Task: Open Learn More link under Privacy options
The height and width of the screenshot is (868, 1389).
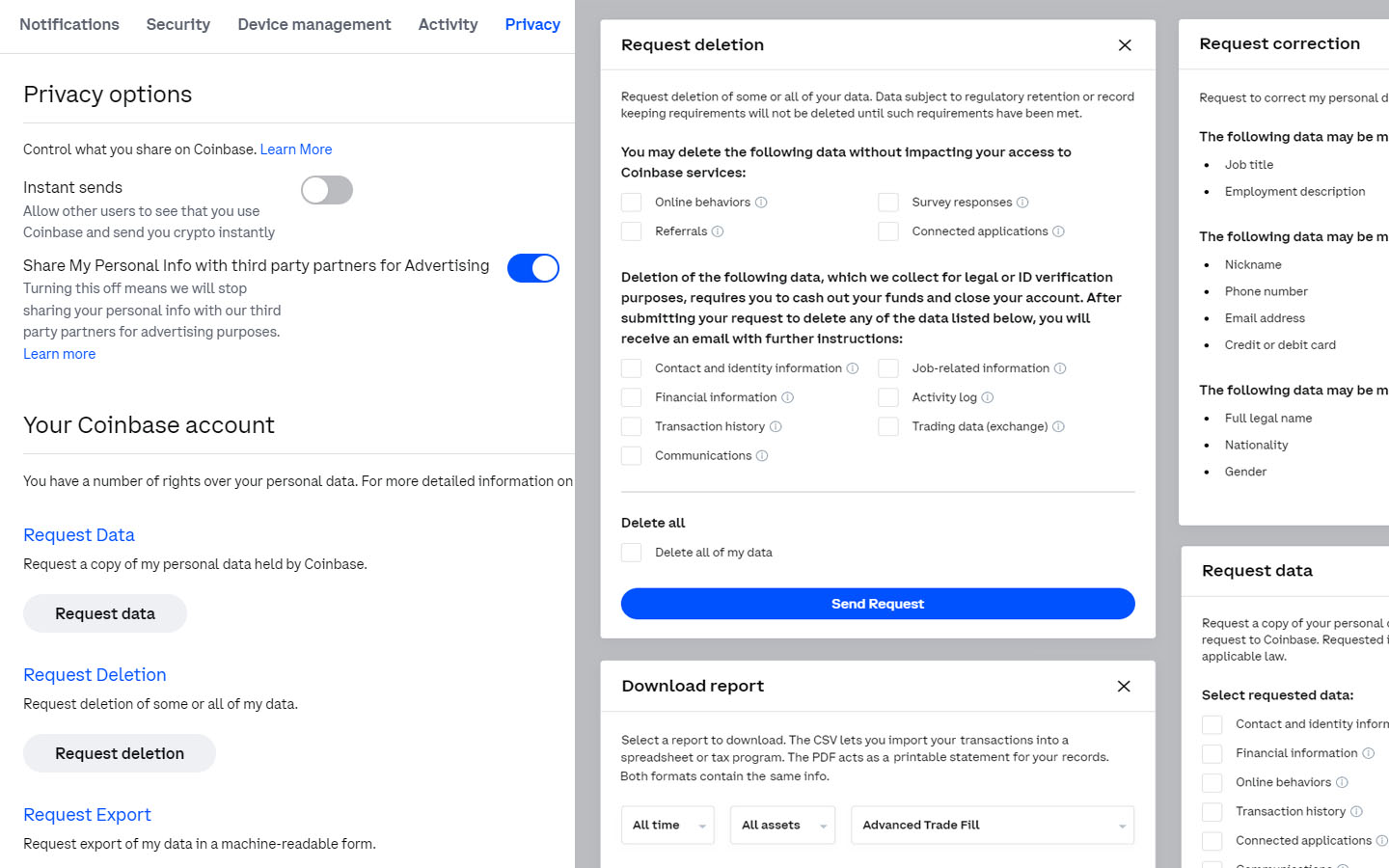Action: tap(296, 149)
